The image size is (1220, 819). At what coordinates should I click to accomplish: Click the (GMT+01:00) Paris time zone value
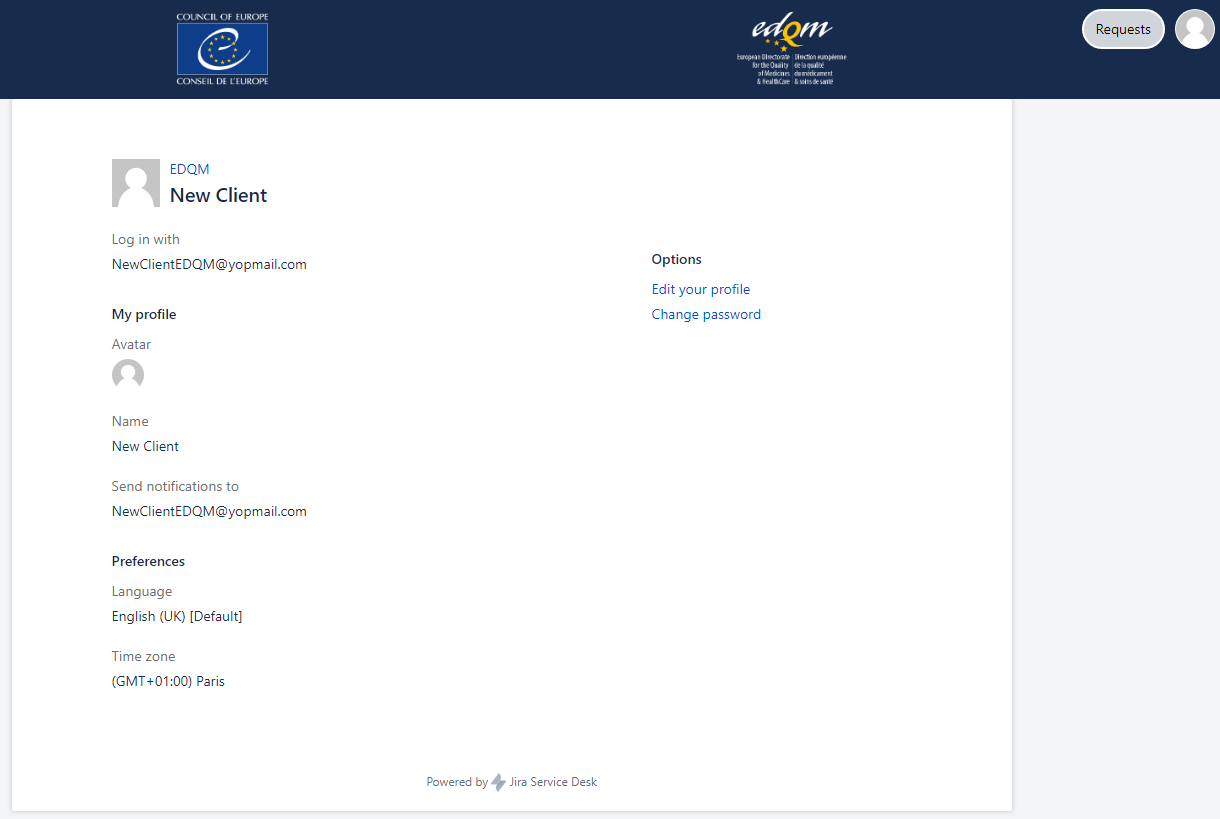point(168,681)
